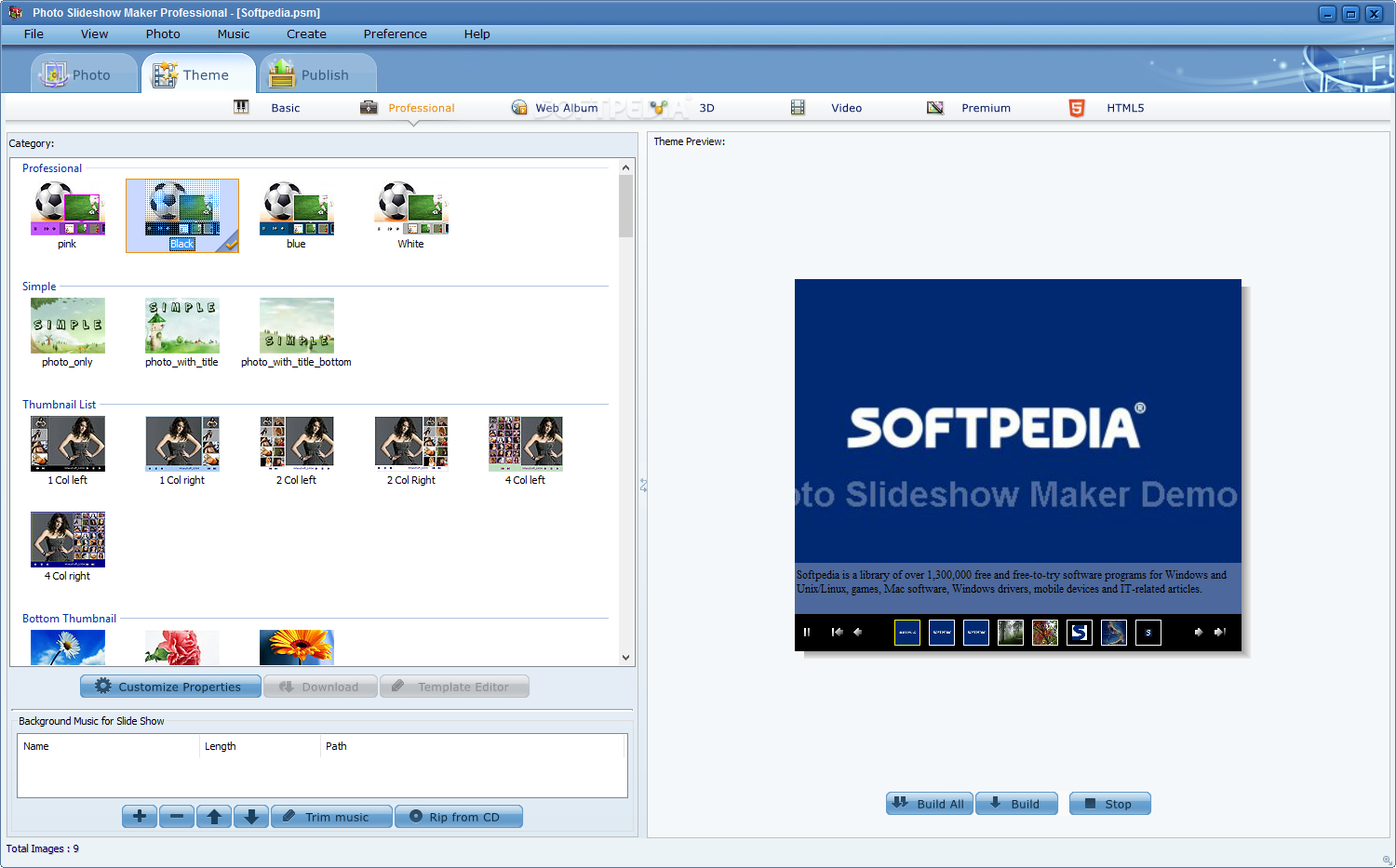
Task: Show Premium theme category
Action: [969, 108]
